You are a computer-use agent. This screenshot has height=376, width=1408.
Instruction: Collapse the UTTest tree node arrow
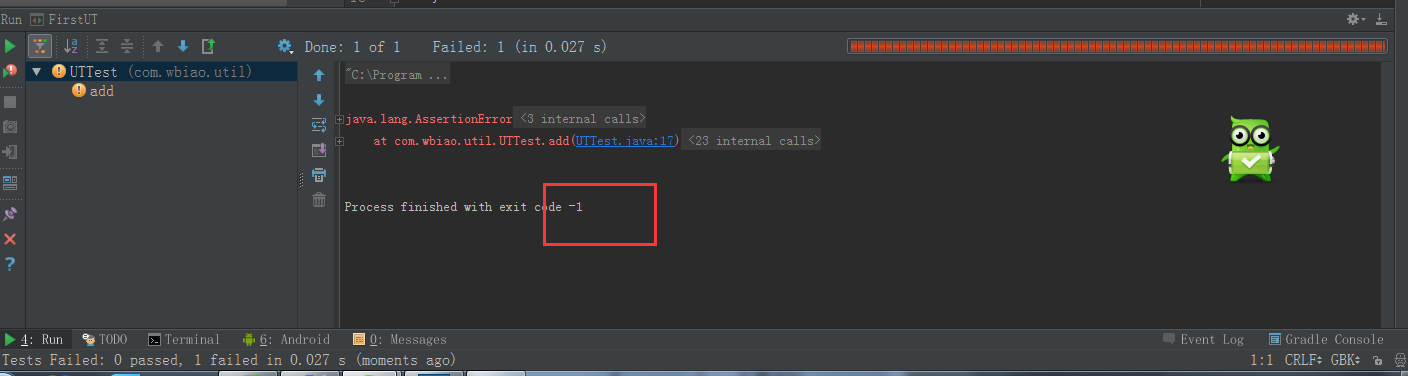tap(37, 72)
